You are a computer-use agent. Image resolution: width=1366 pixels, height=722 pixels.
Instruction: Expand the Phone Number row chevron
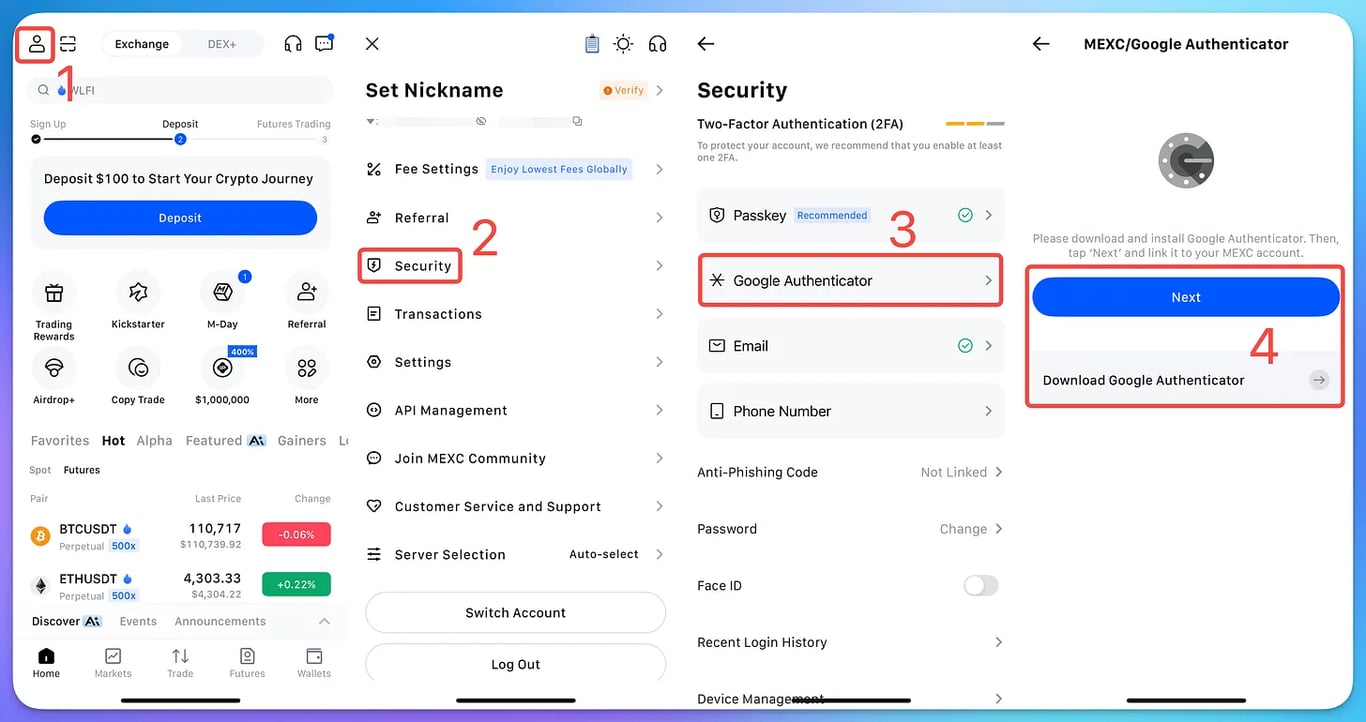point(989,411)
